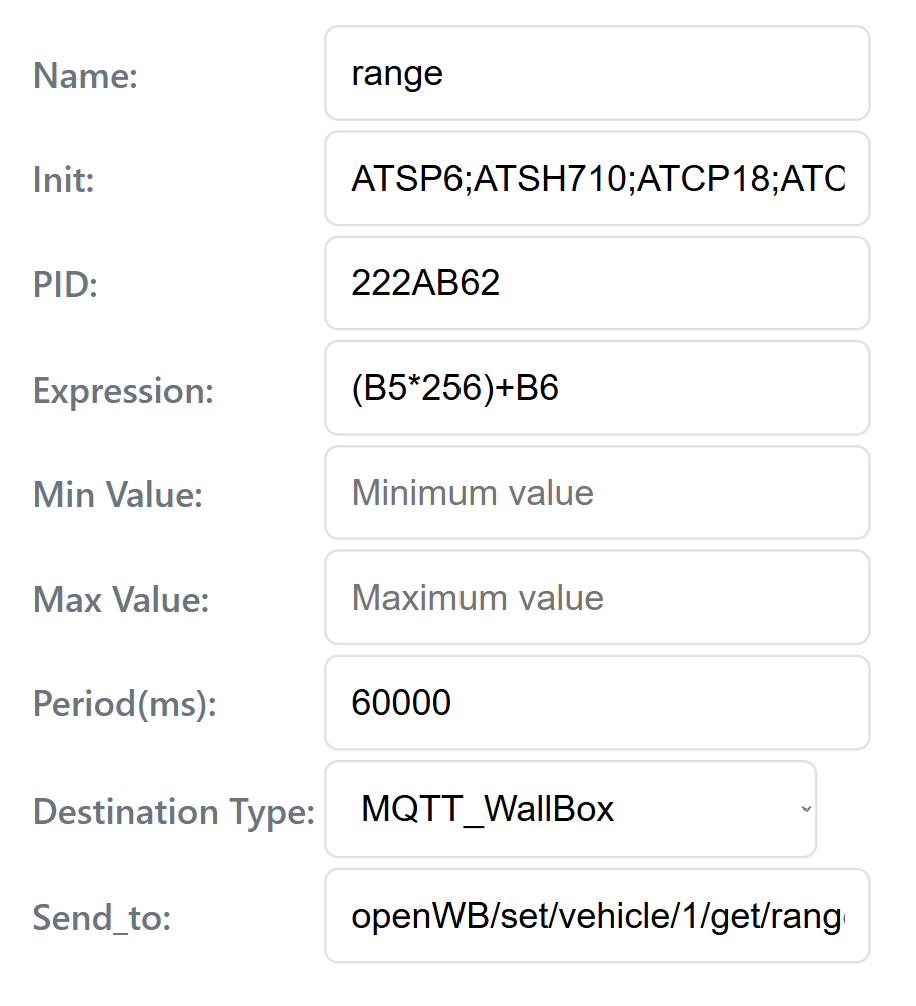The image size is (916, 1006).
Task: Click the PID field containing 222AB62
Action: [597, 284]
